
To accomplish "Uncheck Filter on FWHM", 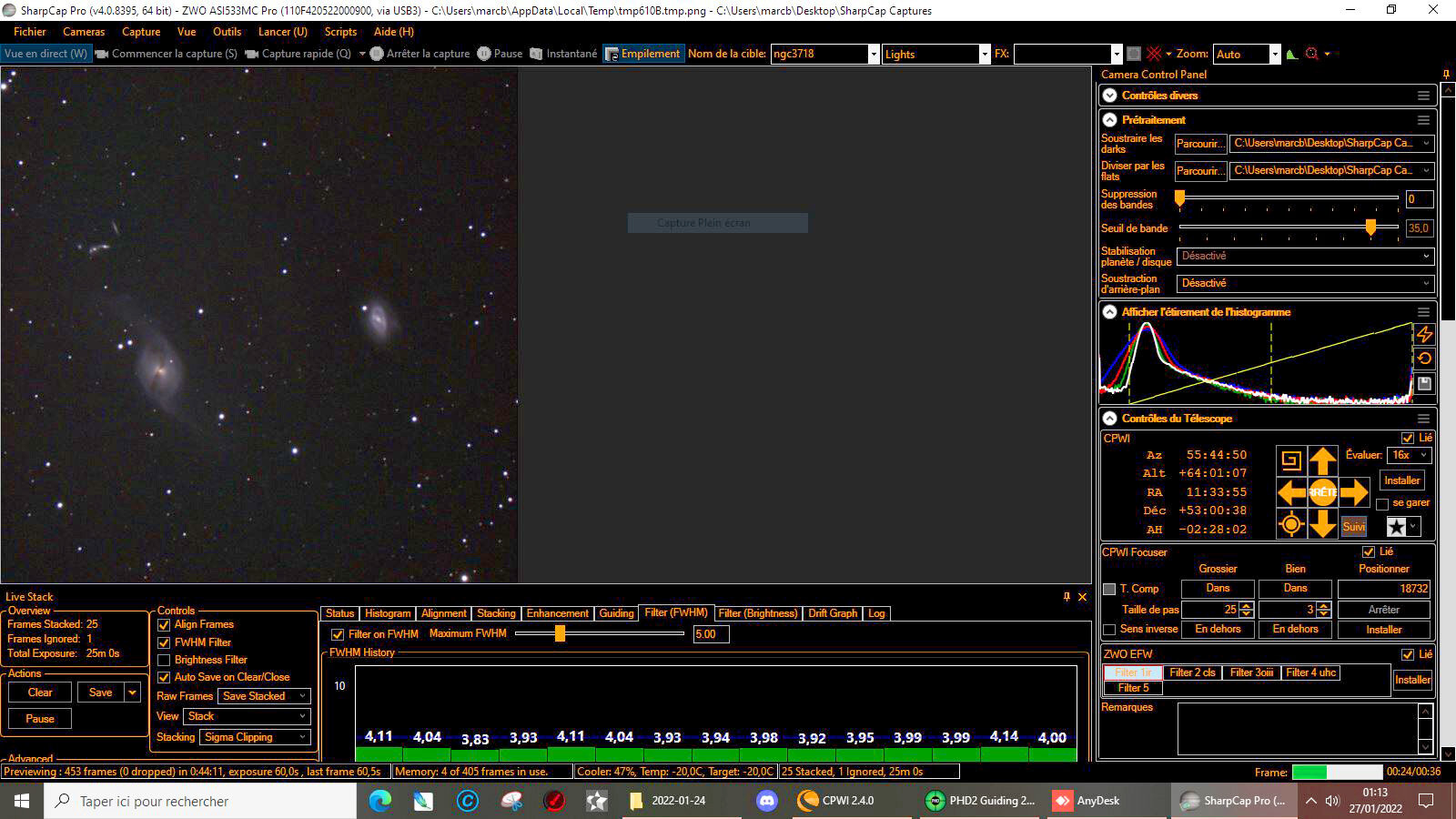I will [338, 634].
